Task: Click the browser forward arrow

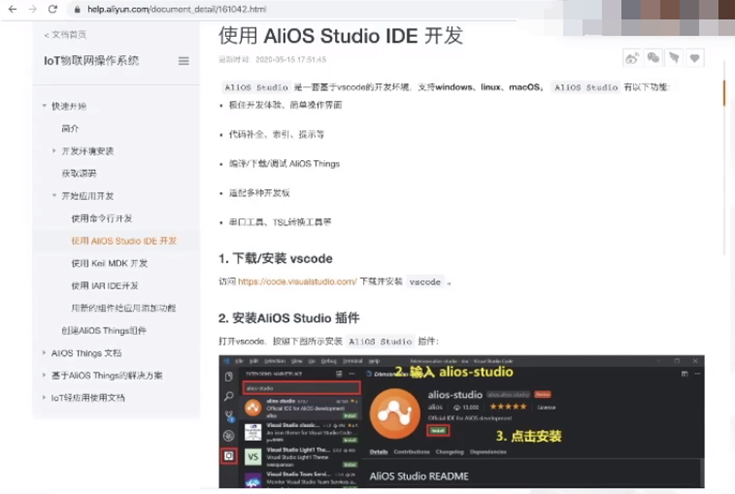Action: click(32, 9)
